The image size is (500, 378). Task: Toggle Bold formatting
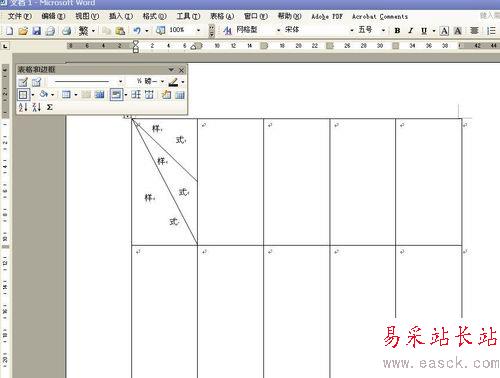[397, 31]
